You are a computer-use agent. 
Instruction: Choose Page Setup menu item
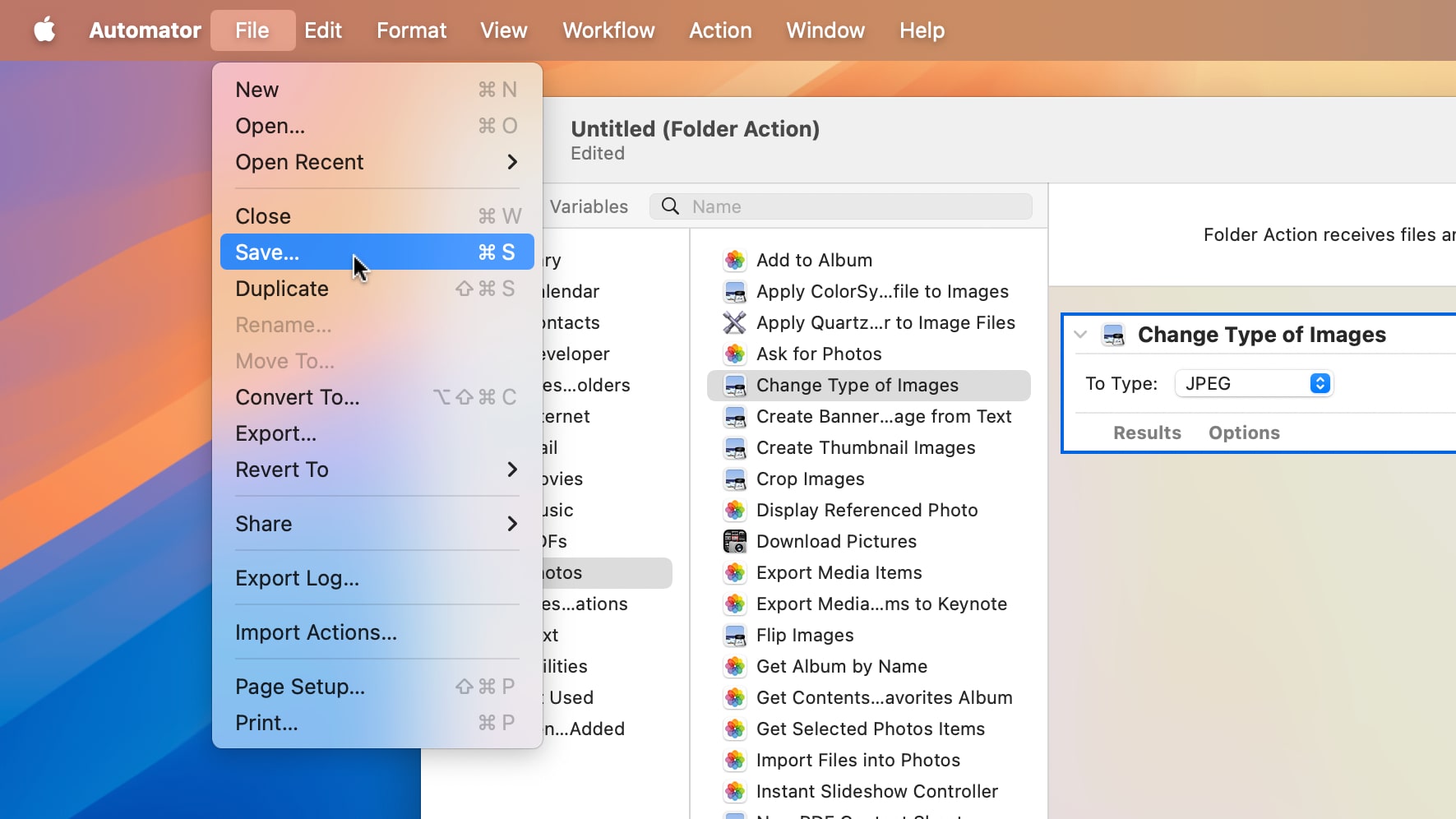point(377,687)
